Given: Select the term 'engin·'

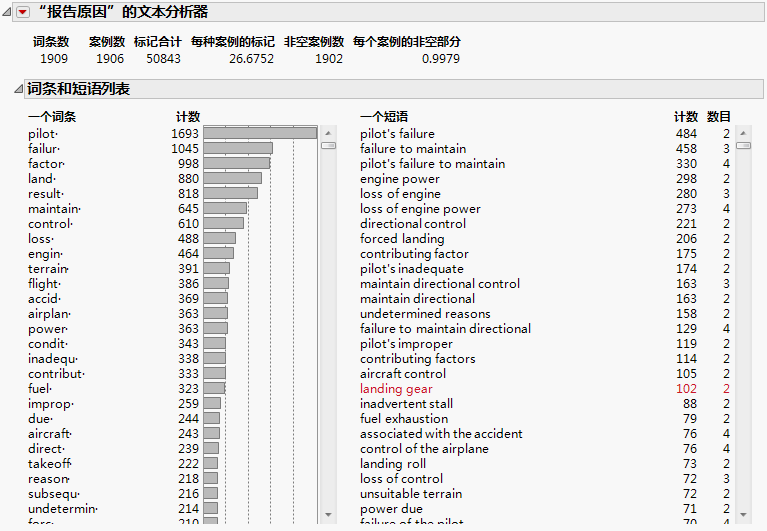Looking at the screenshot, I should click(45, 254).
